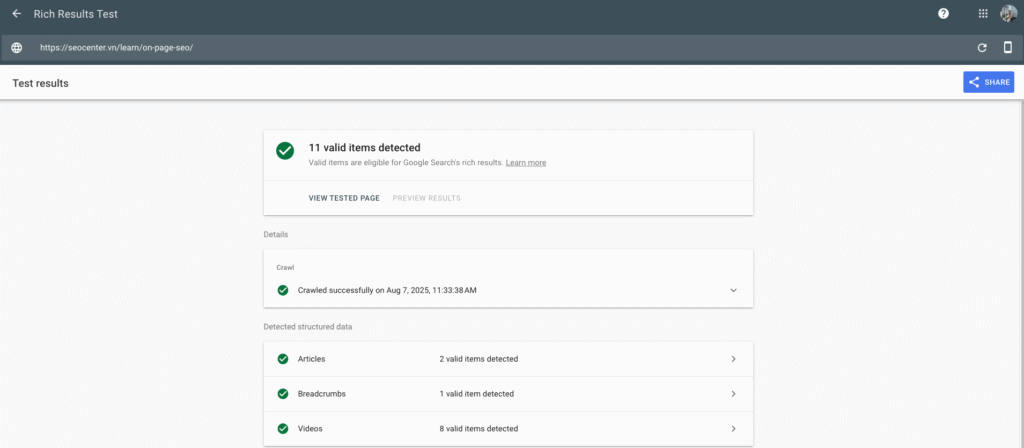Expand the Breadcrumbs row chevron
1024x448 pixels.
[733, 394]
